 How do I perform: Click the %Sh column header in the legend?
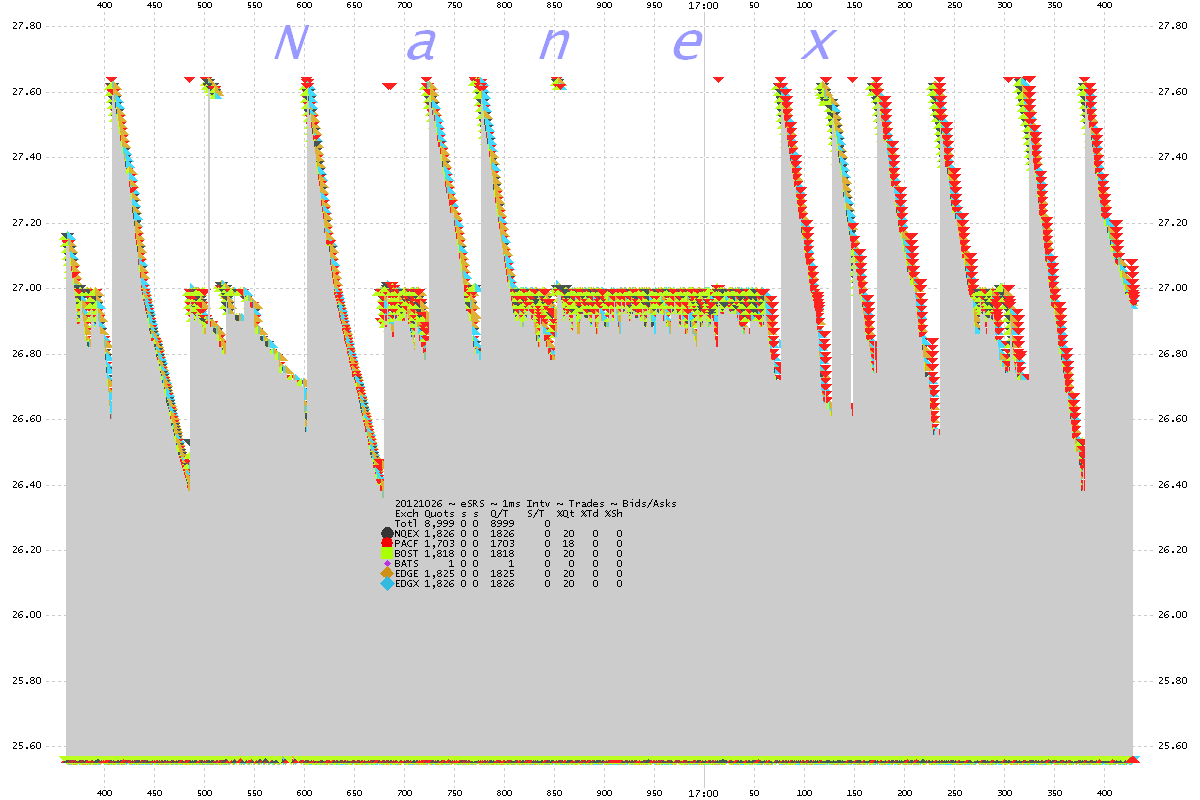tap(614, 513)
